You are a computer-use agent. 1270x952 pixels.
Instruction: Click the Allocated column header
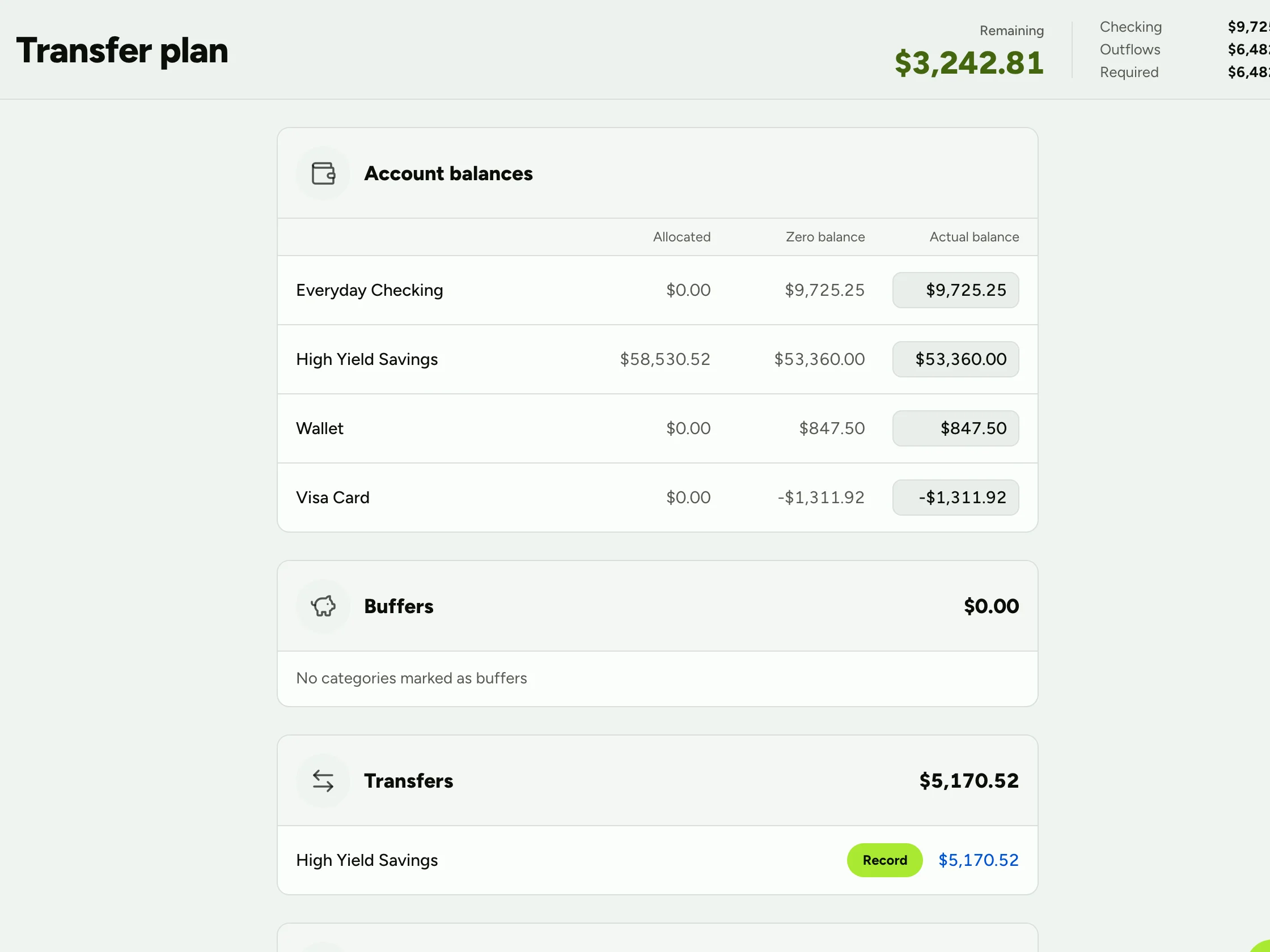681,237
